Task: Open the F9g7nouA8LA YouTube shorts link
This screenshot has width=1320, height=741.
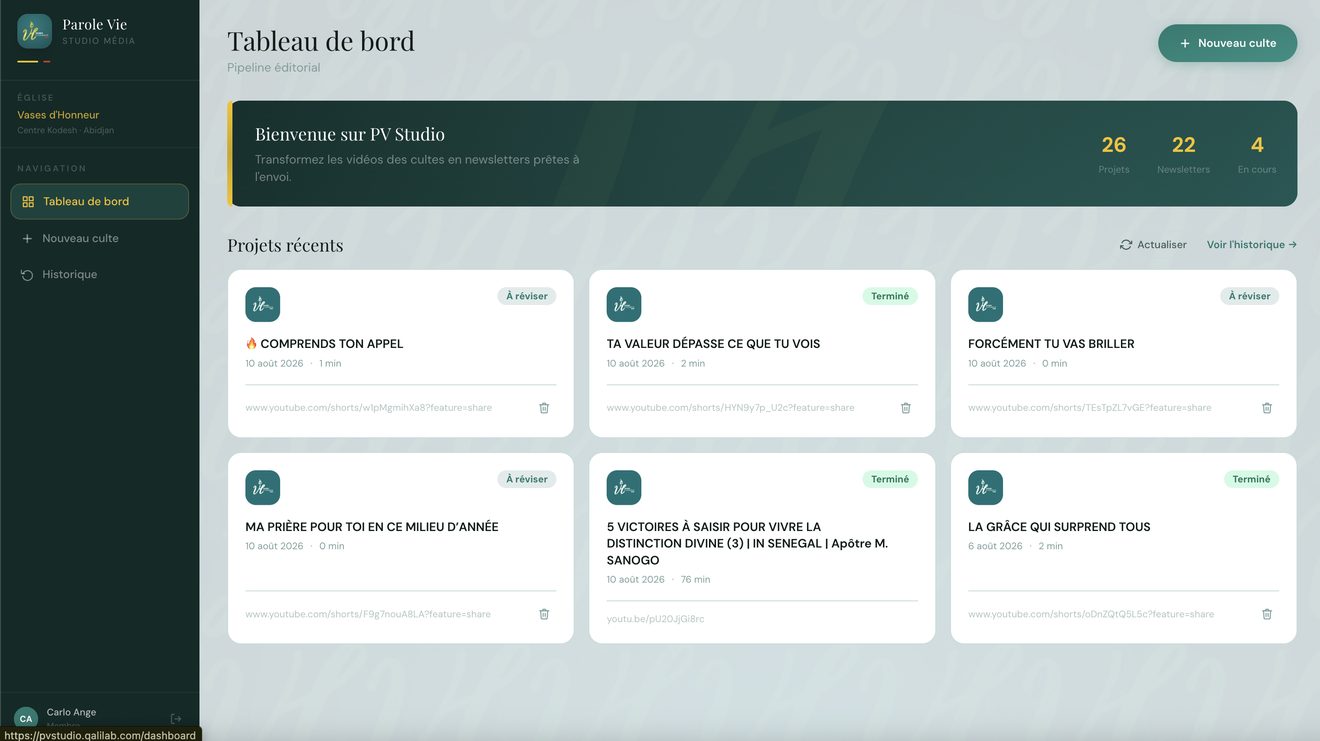Action: [368, 614]
